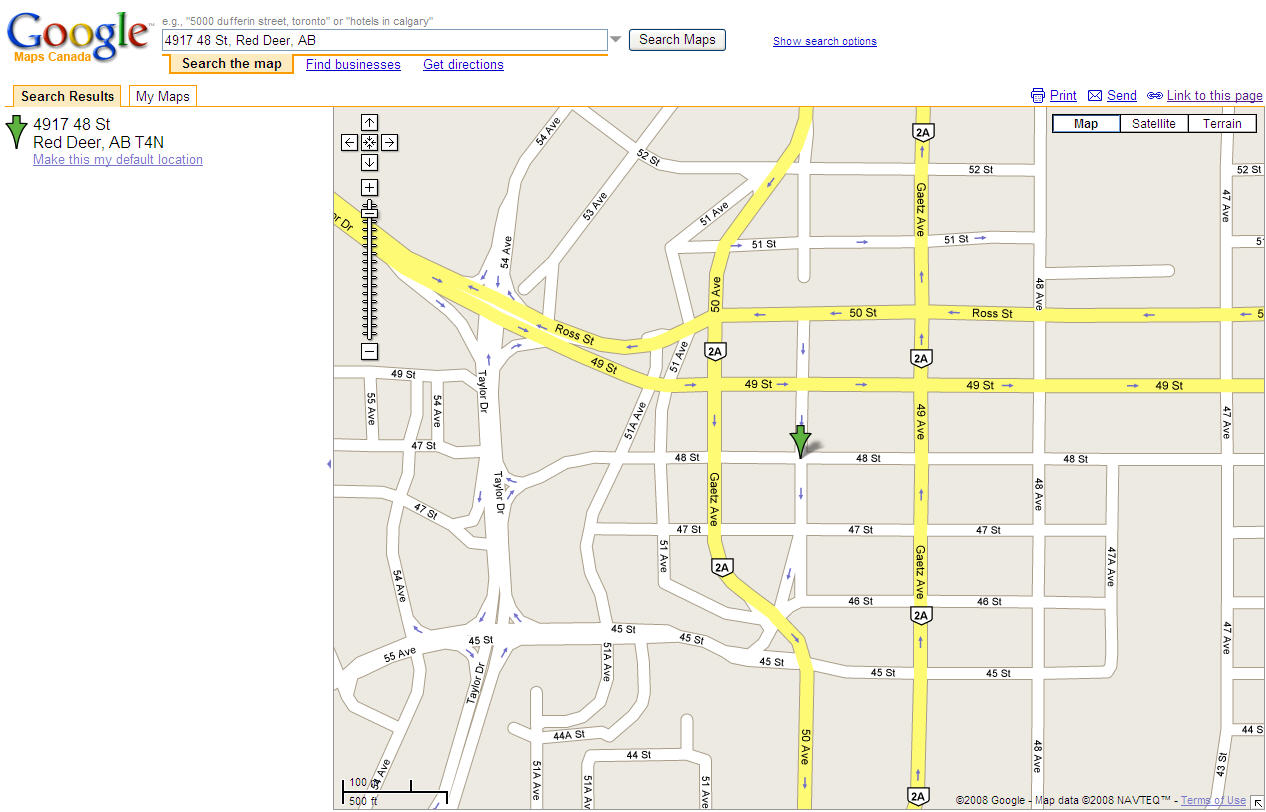Screen dimensions: 1266x812
Task: Collapse the left results panel arrow
Action: pos(328,463)
